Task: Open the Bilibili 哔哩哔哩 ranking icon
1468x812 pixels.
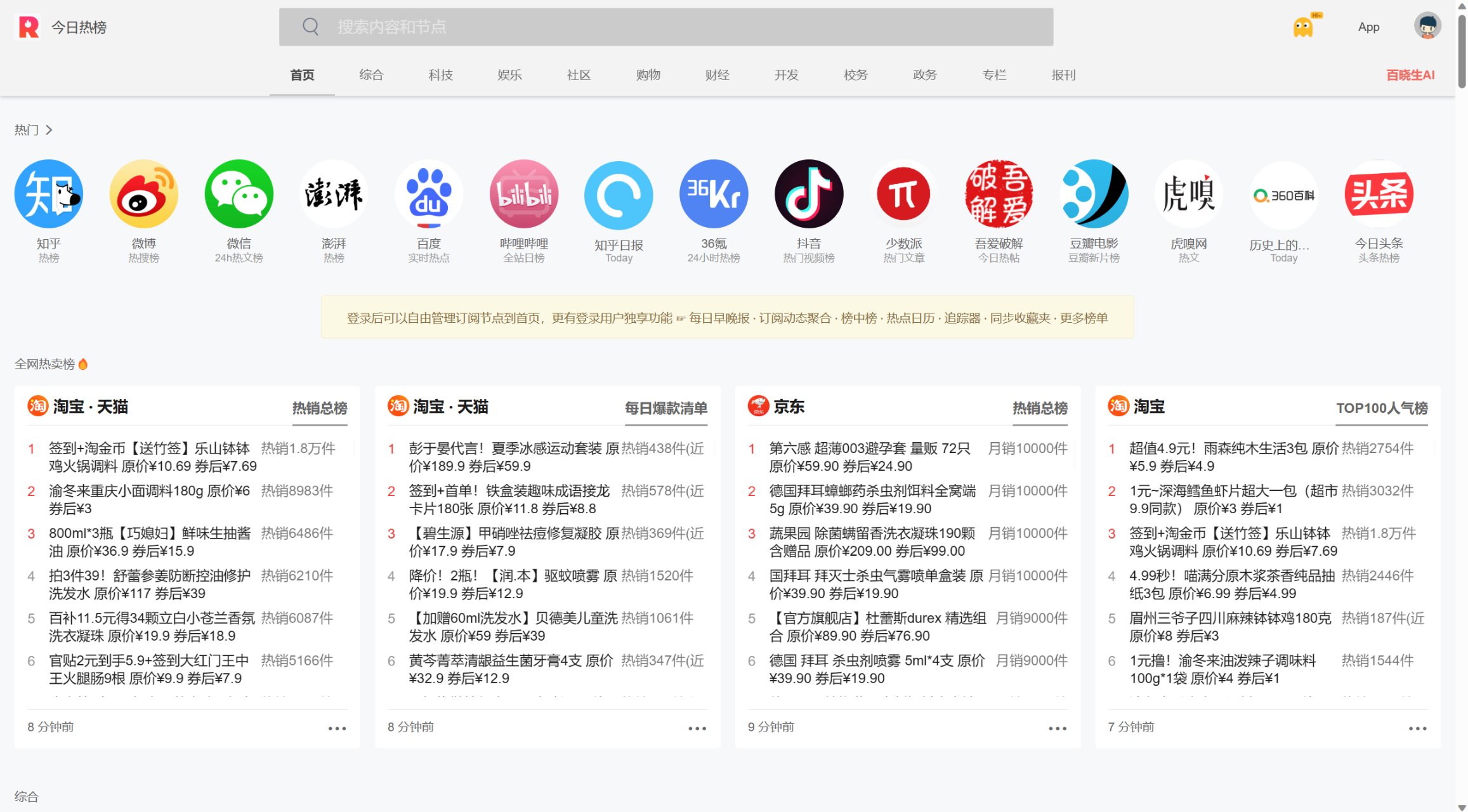Action: pyautogui.click(x=524, y=194)
